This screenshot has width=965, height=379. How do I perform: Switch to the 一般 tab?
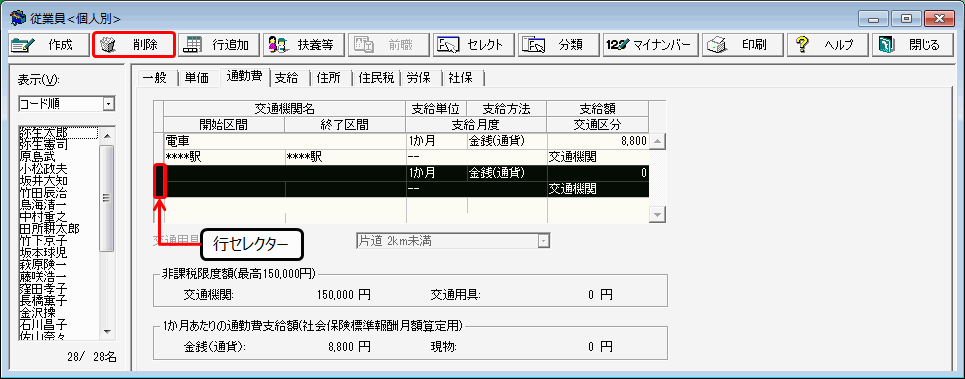[x=154, y=78]
